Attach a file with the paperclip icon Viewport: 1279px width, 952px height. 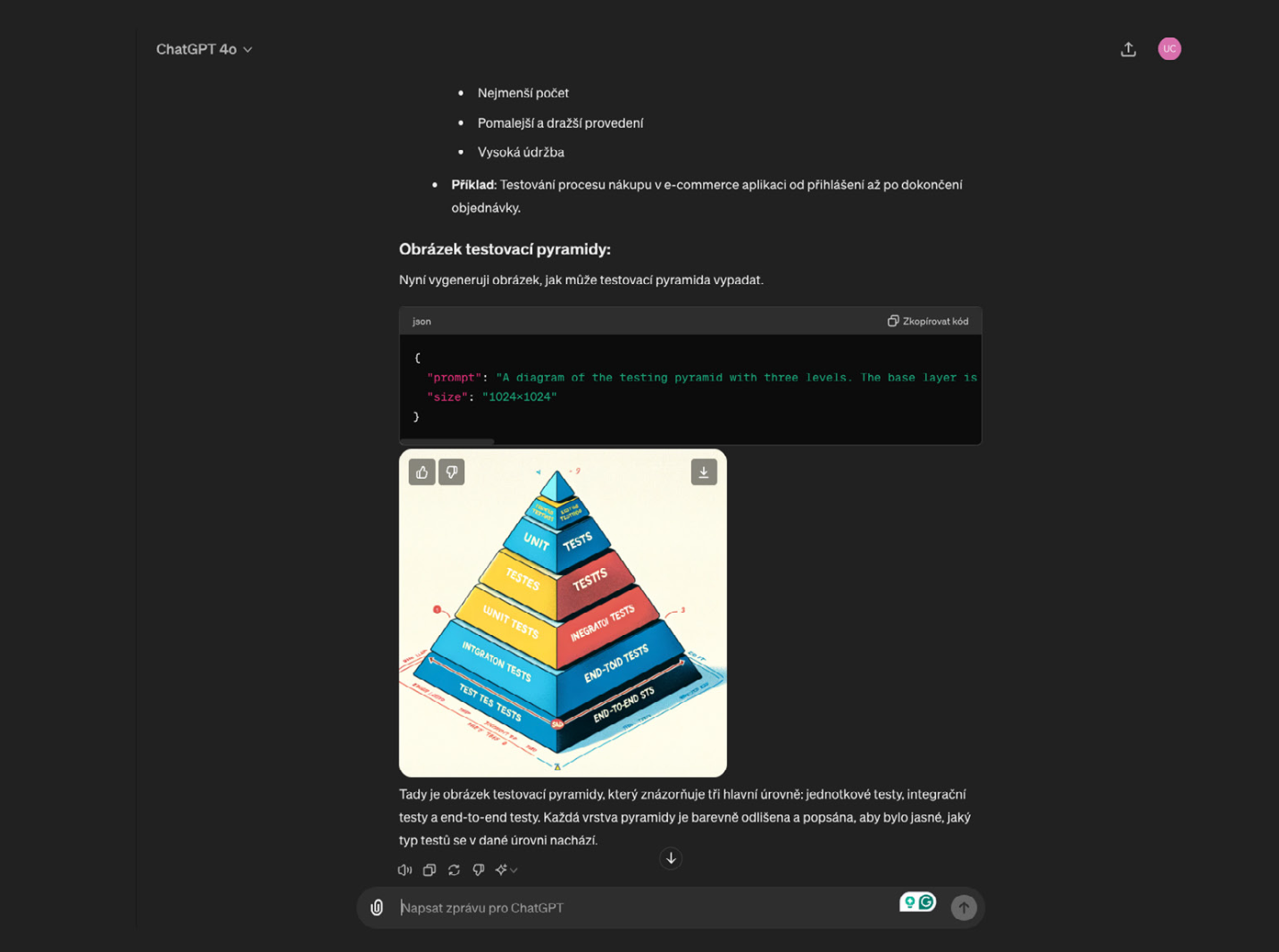[x=377, y=907]
